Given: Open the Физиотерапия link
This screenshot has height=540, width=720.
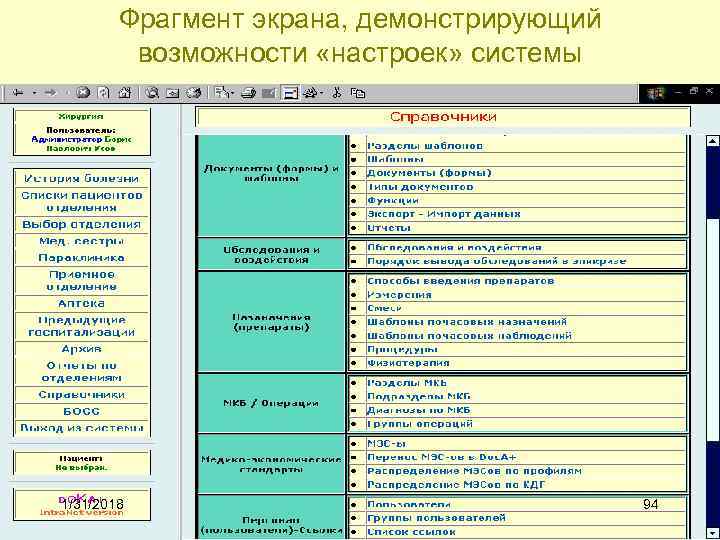Looking at the screenshot, I should pyautogui.click(x=408, y=363).
